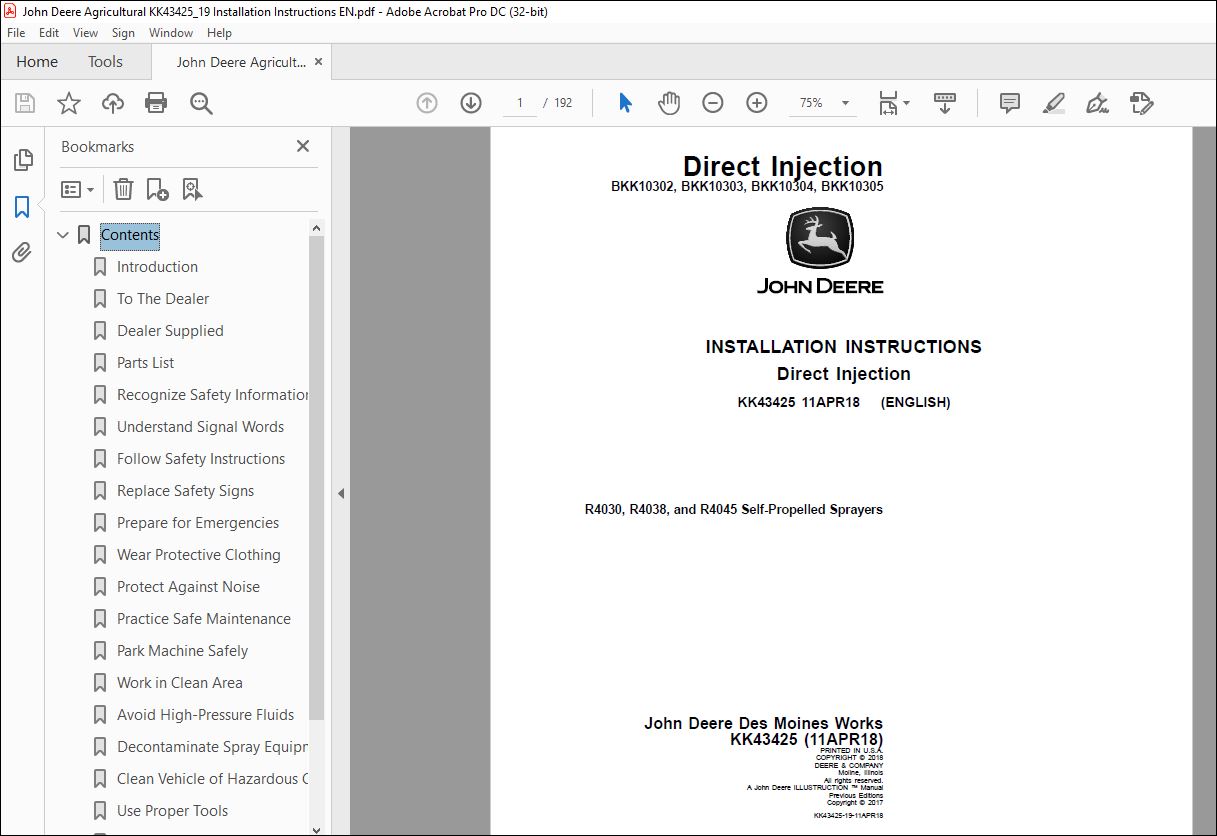1217x836 pixels.
Task: Open the View menu
Action: [x=86, y=33]
